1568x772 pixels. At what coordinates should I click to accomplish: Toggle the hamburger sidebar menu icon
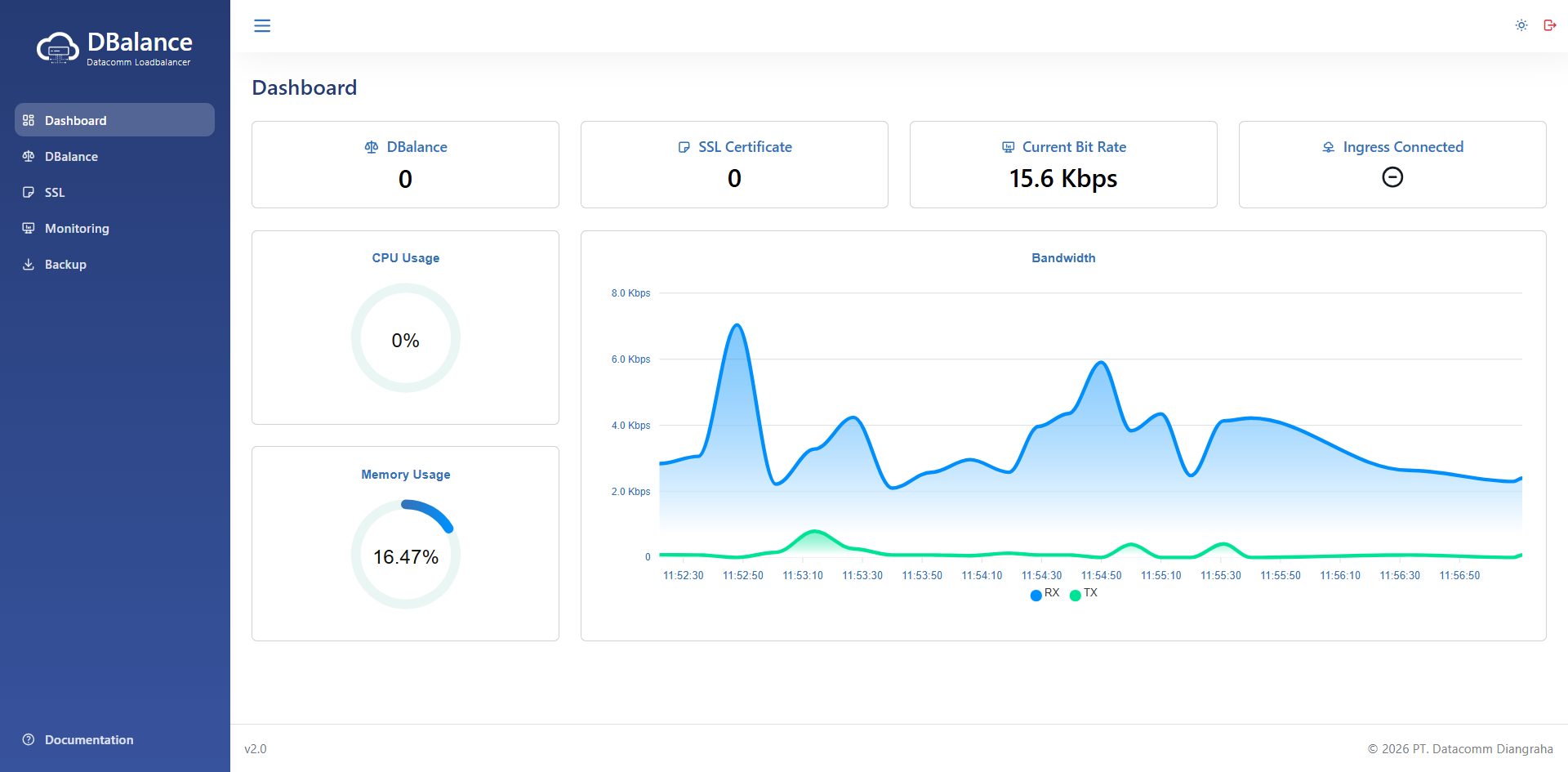(x=262, y=26)
